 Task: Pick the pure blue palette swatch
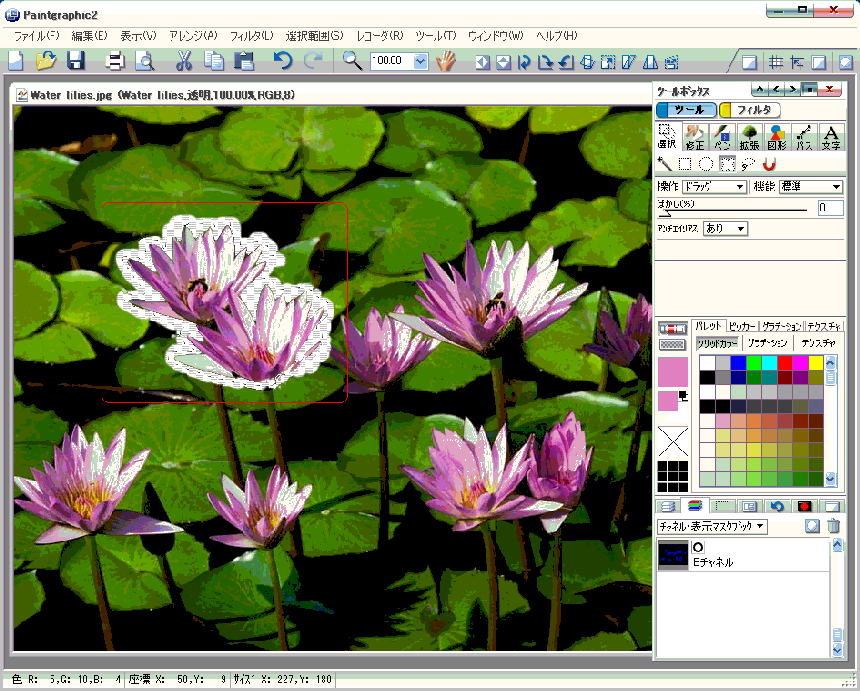738,363
